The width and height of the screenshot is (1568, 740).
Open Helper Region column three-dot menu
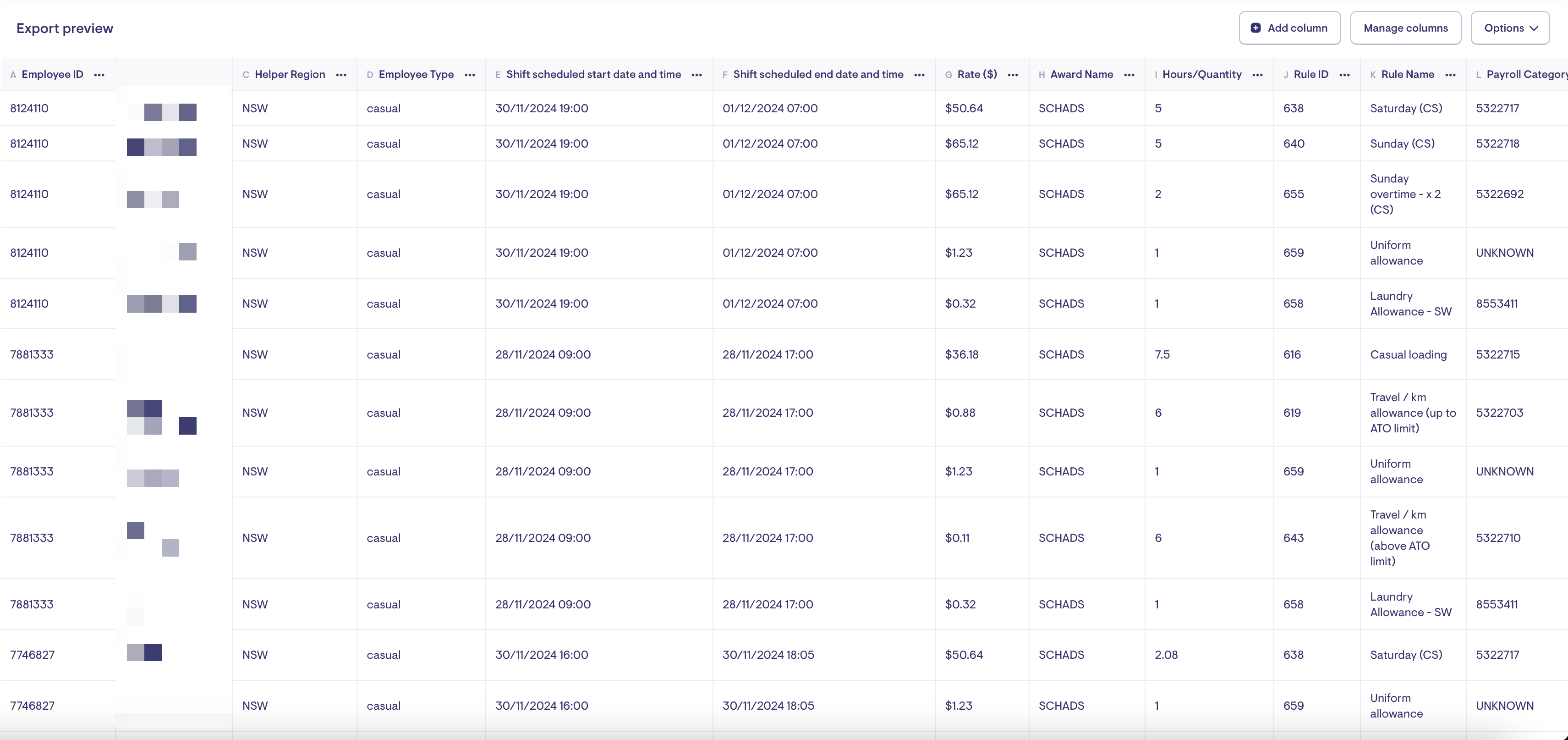341,74
